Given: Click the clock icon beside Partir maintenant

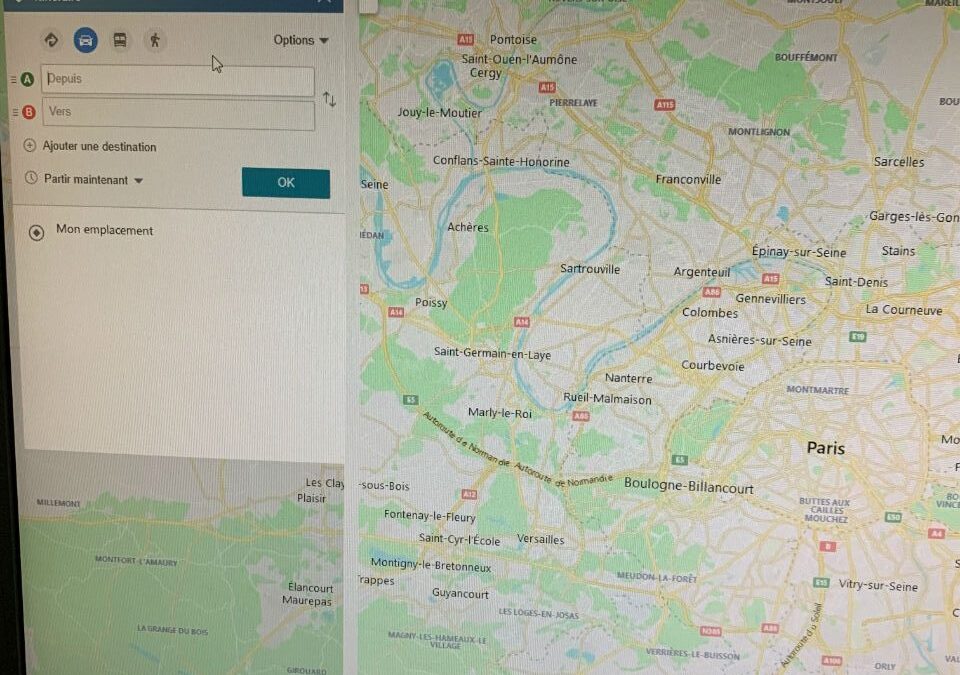Looking at the screenshot, I should click(x=31, y=178).
